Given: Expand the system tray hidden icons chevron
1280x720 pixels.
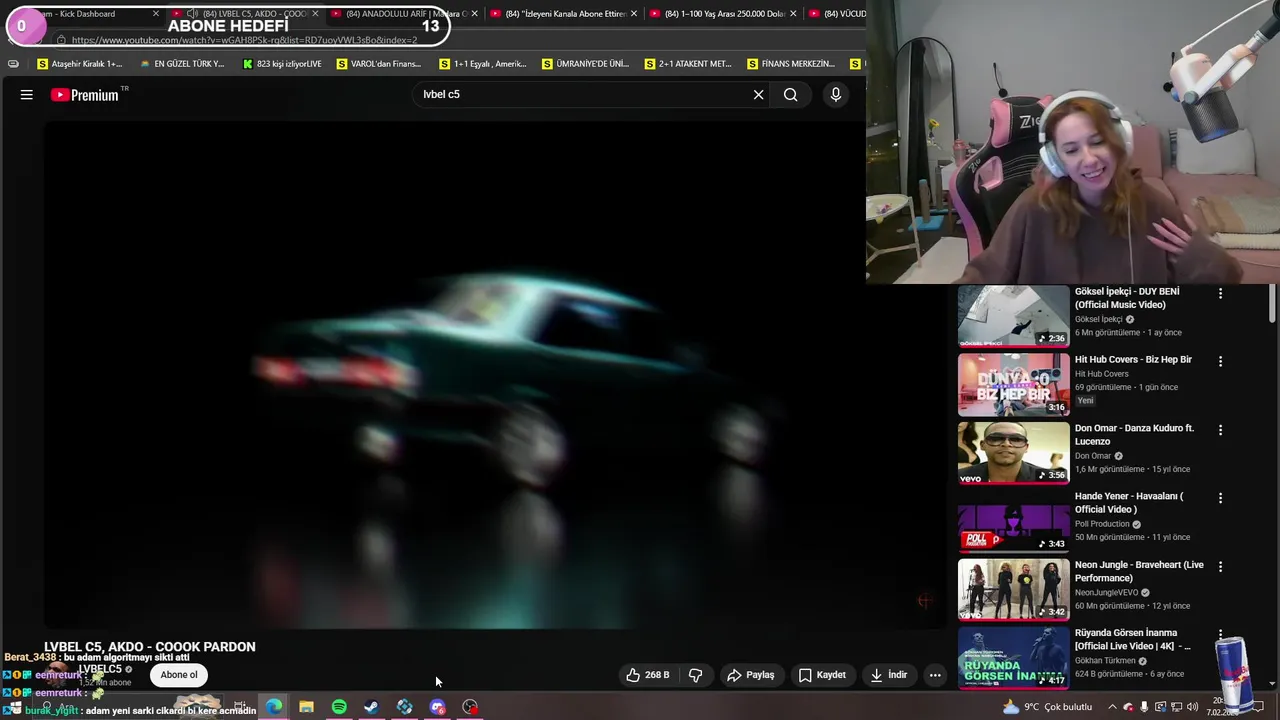Looking at the screenshot, I should (x=1113, y=707).
